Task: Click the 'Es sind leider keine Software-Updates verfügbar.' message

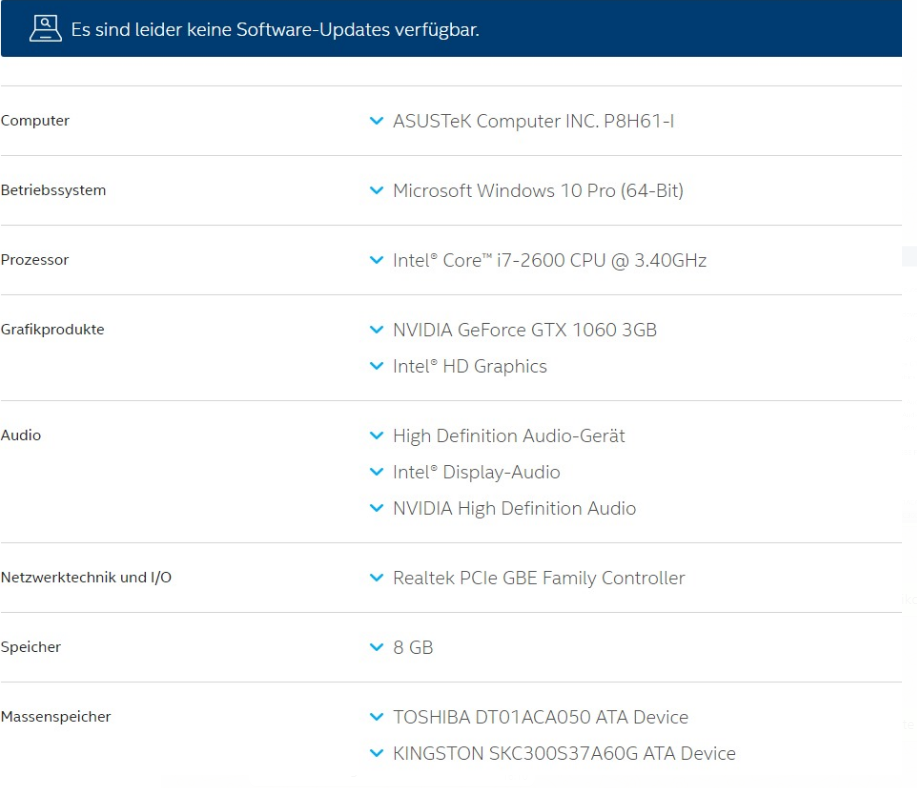Action: pyautogui.click(x=275, y=29)
